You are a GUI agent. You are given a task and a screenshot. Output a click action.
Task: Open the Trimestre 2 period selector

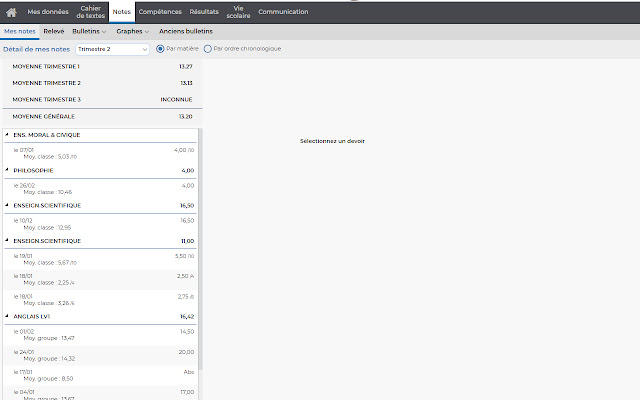(112, 49)
